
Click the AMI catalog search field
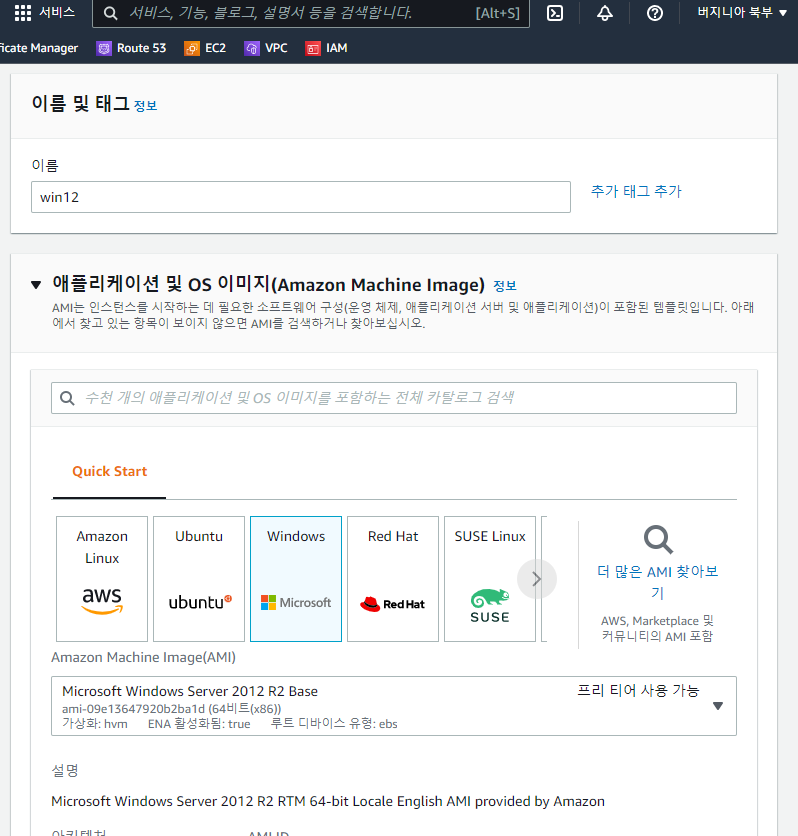click(393, 398)
